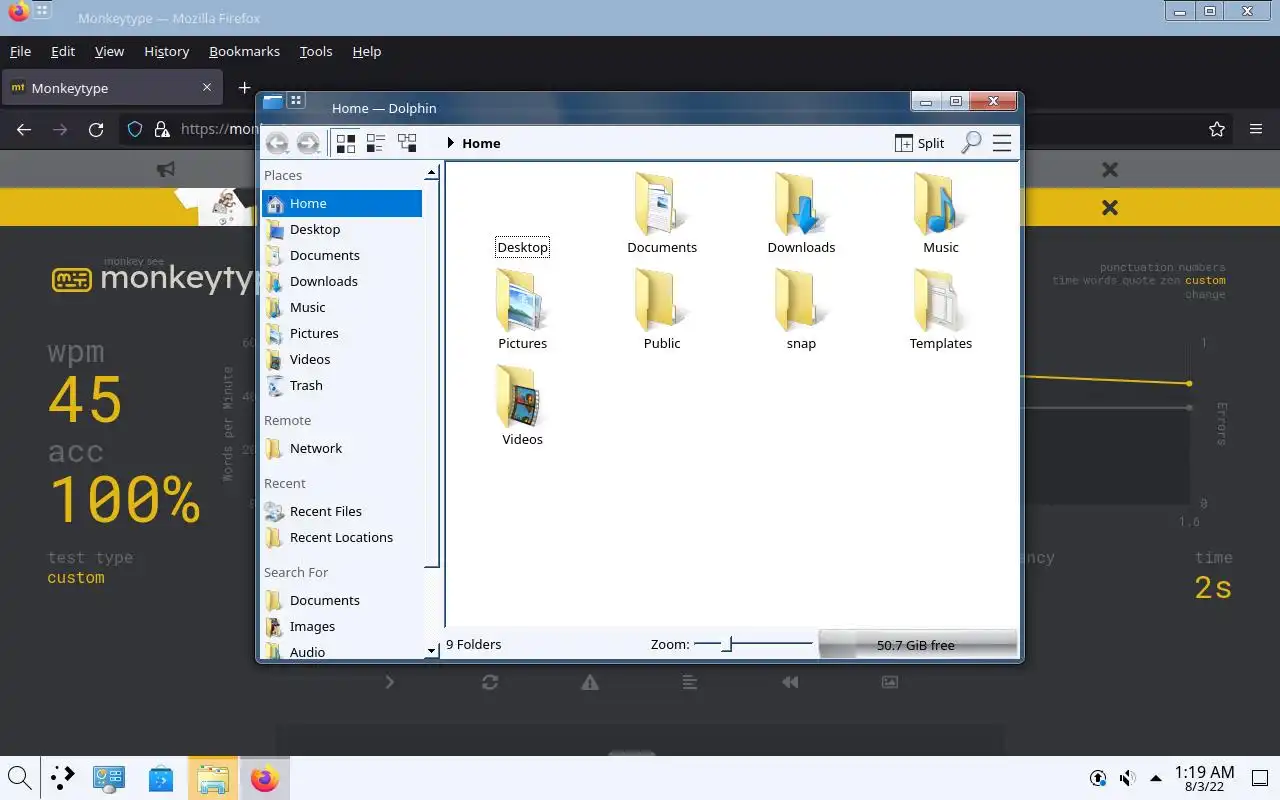
Task: Switch Dolphin to icons view mode
Action: [x=346, y=143]
